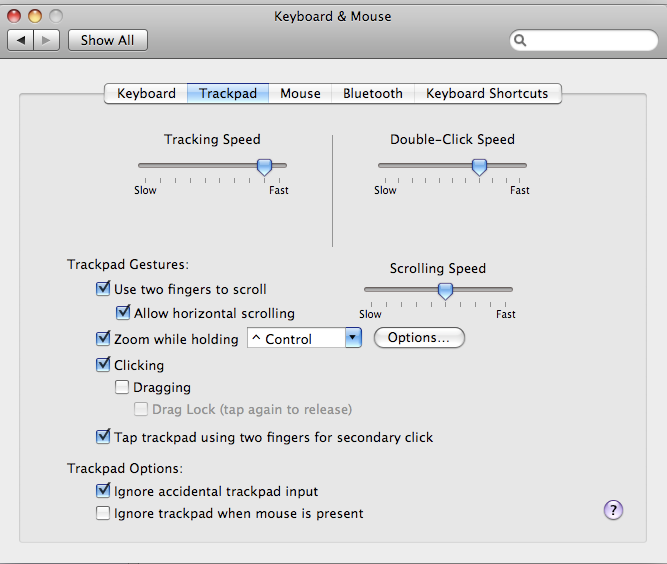This screenshot has height=564, width=667.
Task: Switch to the Keyboard tab
Action: pos(146,93)
